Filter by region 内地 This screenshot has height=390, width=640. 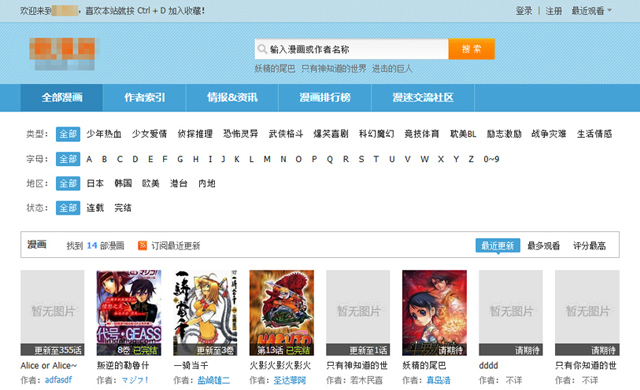207,184
